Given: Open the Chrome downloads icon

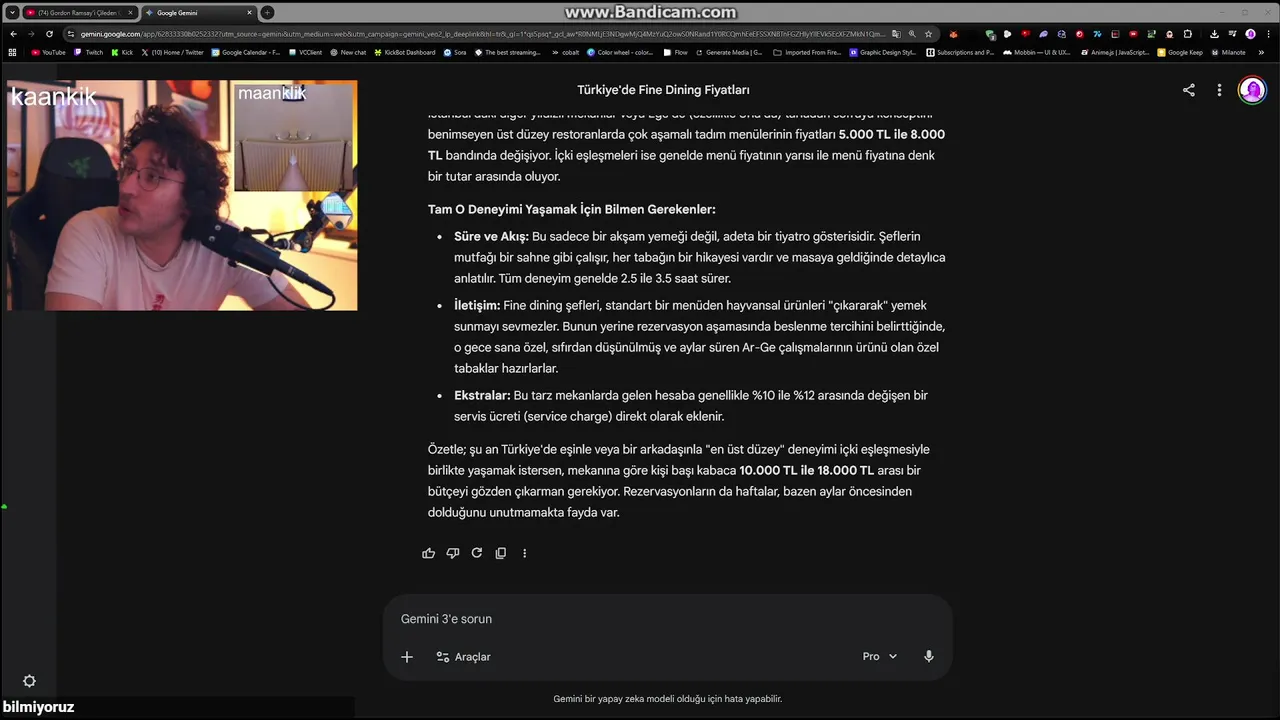Looking at the screenshot, I should (1214, 34).
